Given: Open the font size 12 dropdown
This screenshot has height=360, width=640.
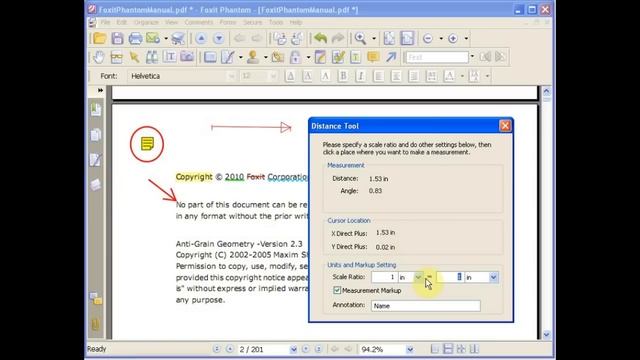Looking at the screenshot, I should coord(273,76).
